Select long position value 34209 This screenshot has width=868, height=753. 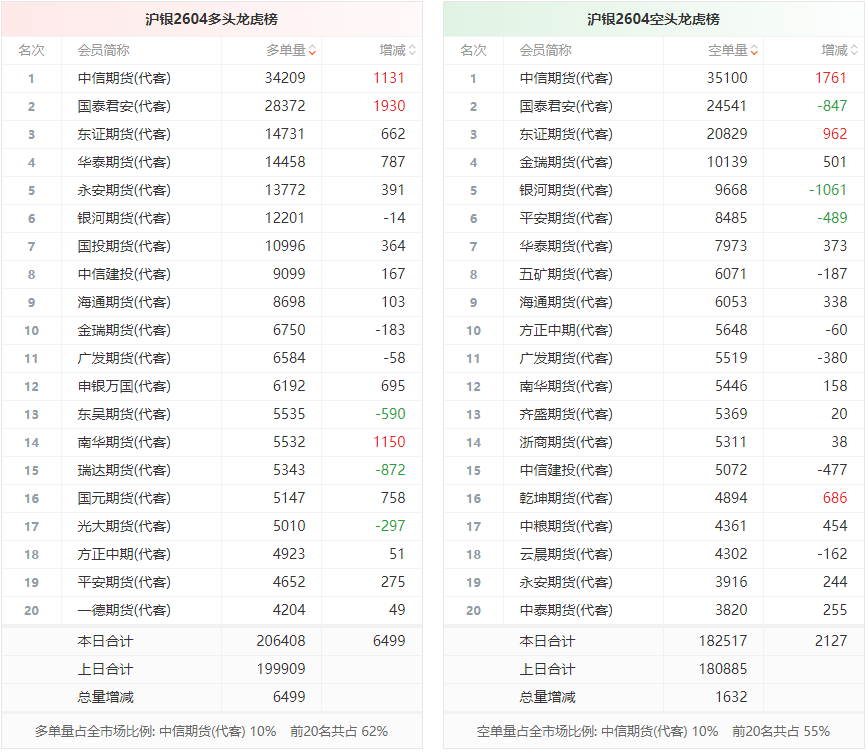tap(285, 78)
